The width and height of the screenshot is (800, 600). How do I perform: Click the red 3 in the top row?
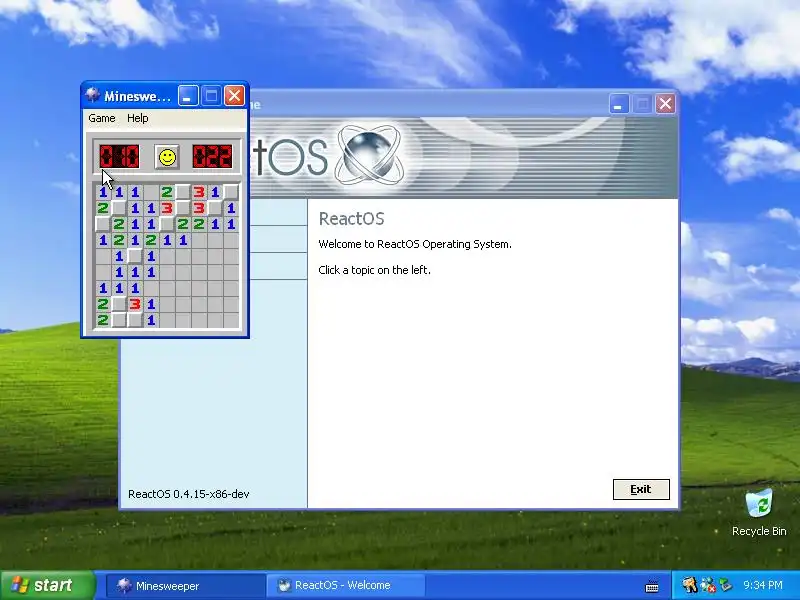point(199,192)
